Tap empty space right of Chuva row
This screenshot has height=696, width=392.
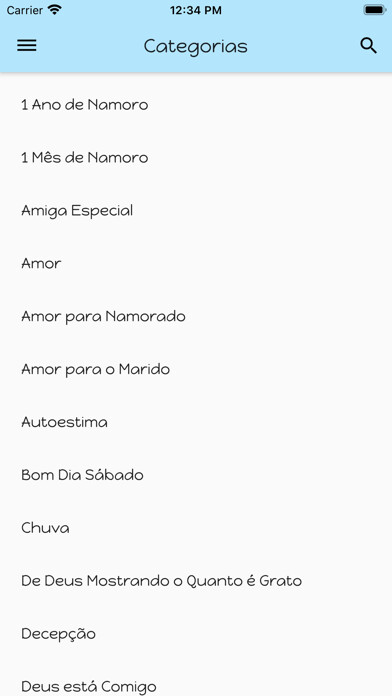[231, 528]
